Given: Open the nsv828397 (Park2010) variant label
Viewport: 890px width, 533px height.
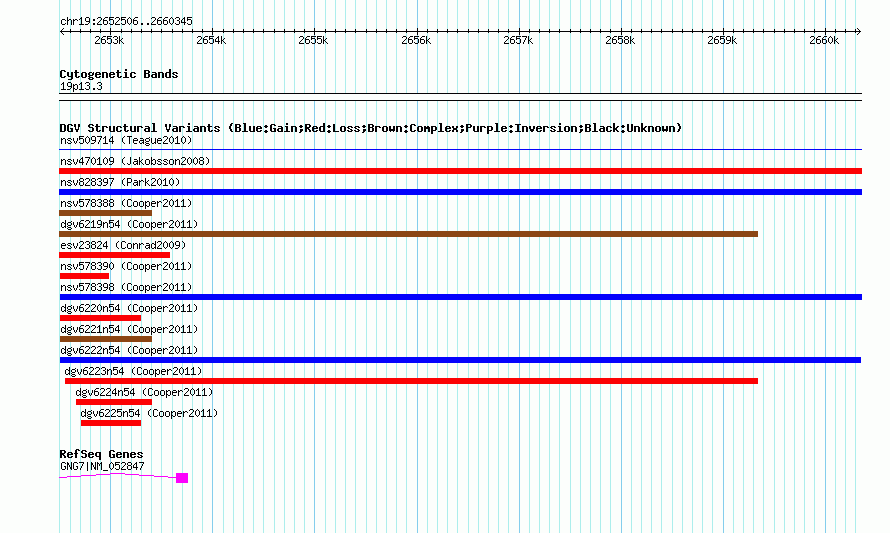Looking at the screenshot, I should click(120, 182).
